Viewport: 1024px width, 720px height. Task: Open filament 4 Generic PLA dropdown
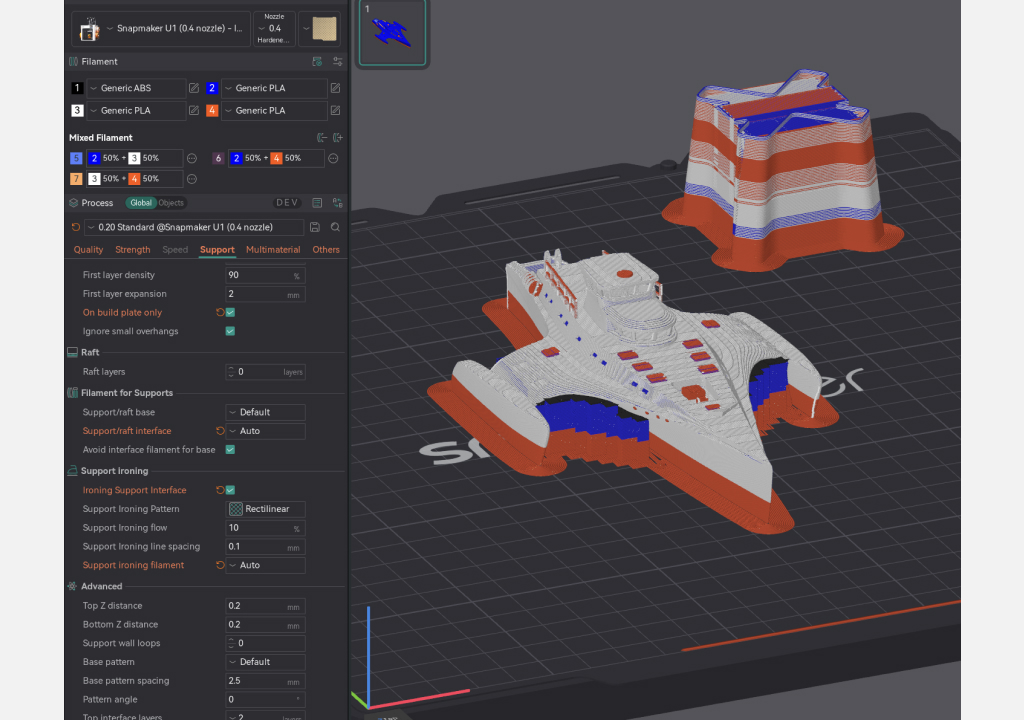(x=274, y=110)
